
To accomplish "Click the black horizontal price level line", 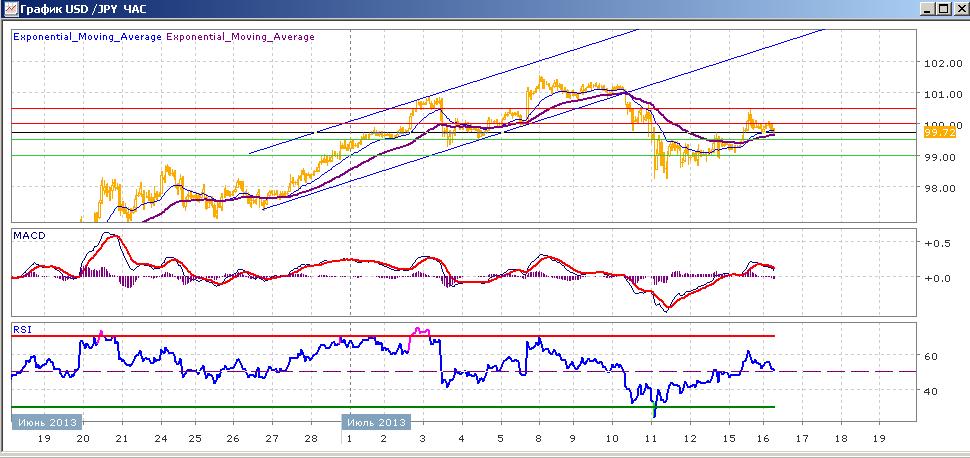I will click(463, 132).
